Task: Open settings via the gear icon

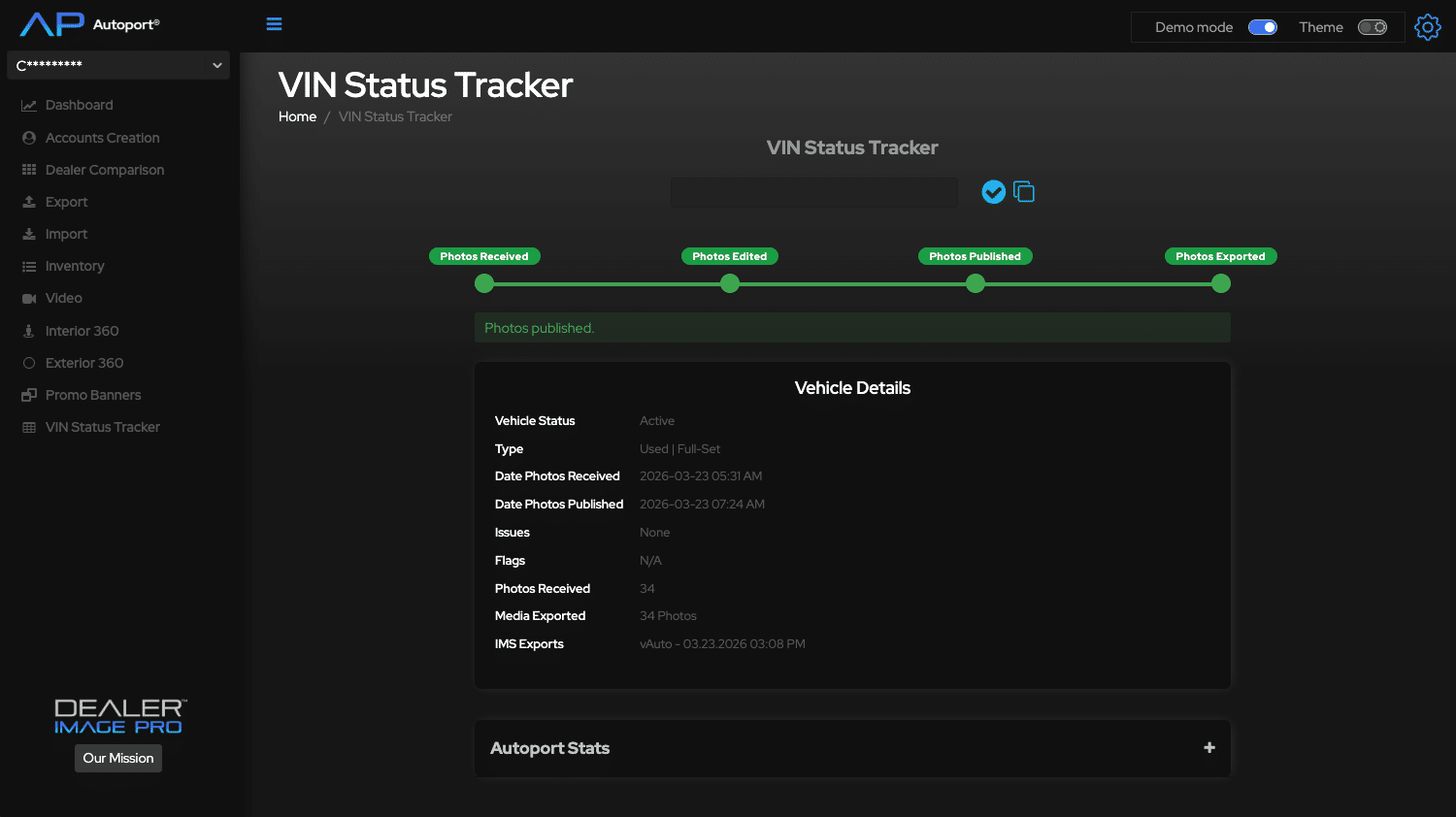Action: coord(1427,27)
